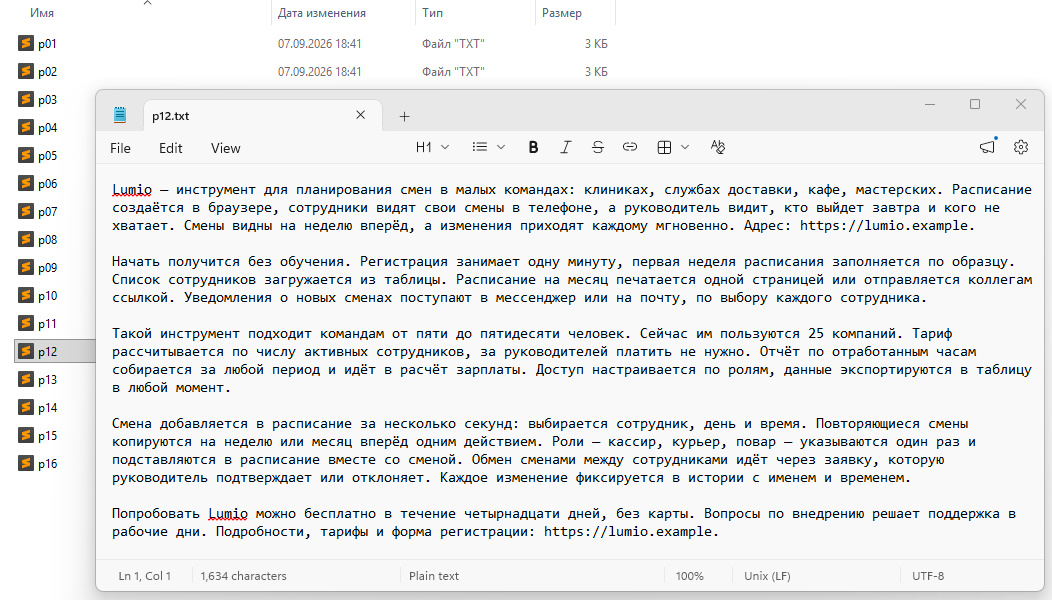The image size is (1052, 600).
Task: Click the Sublime icon of file p16
Action: 25,463
